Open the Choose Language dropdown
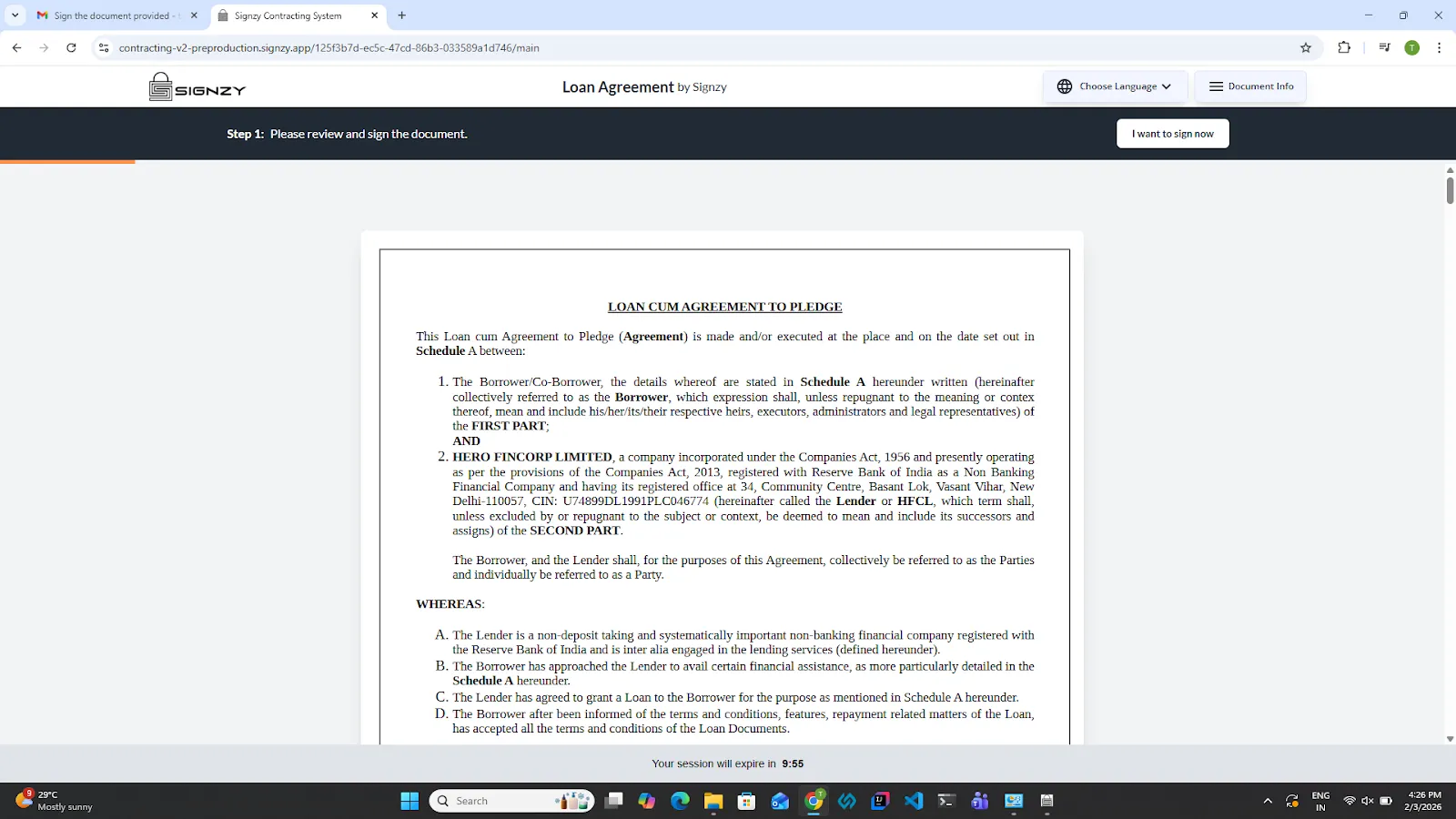 click(1115, 86)
